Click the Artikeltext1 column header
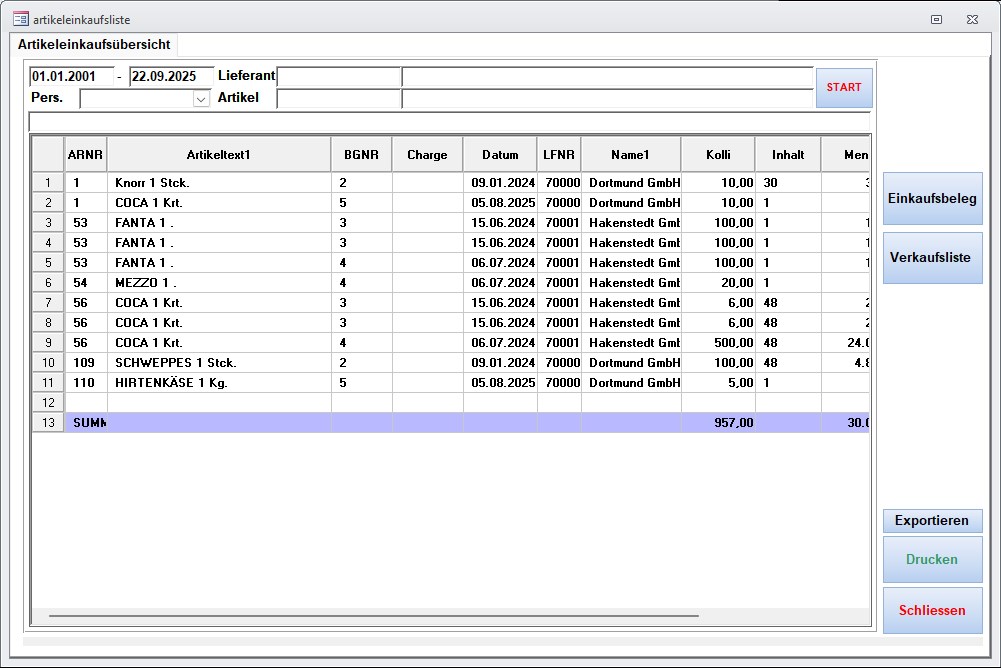 [218, 155]
